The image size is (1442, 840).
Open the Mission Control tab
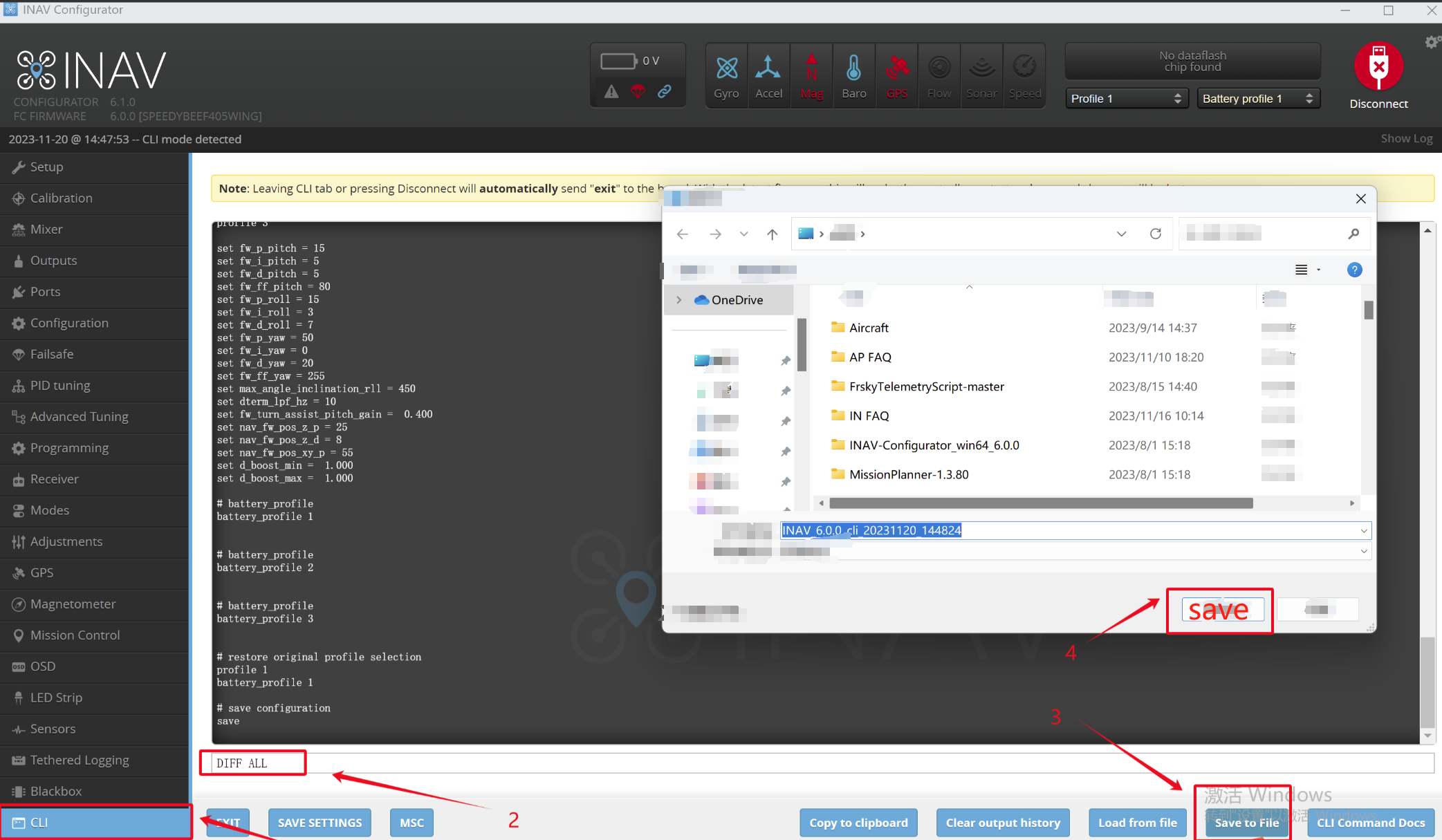click(95, 635)
